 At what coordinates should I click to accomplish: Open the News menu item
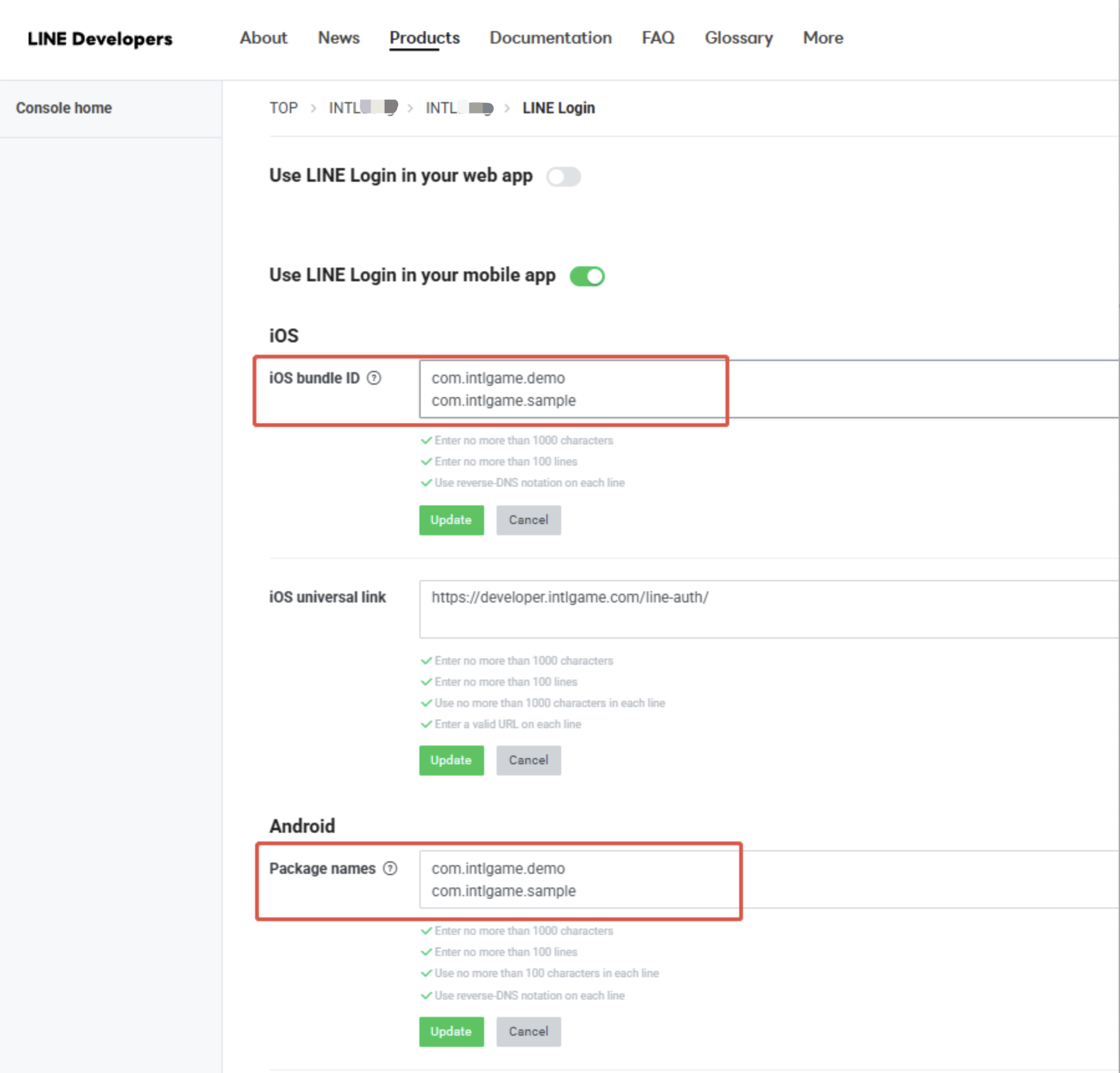coord(339,38)
